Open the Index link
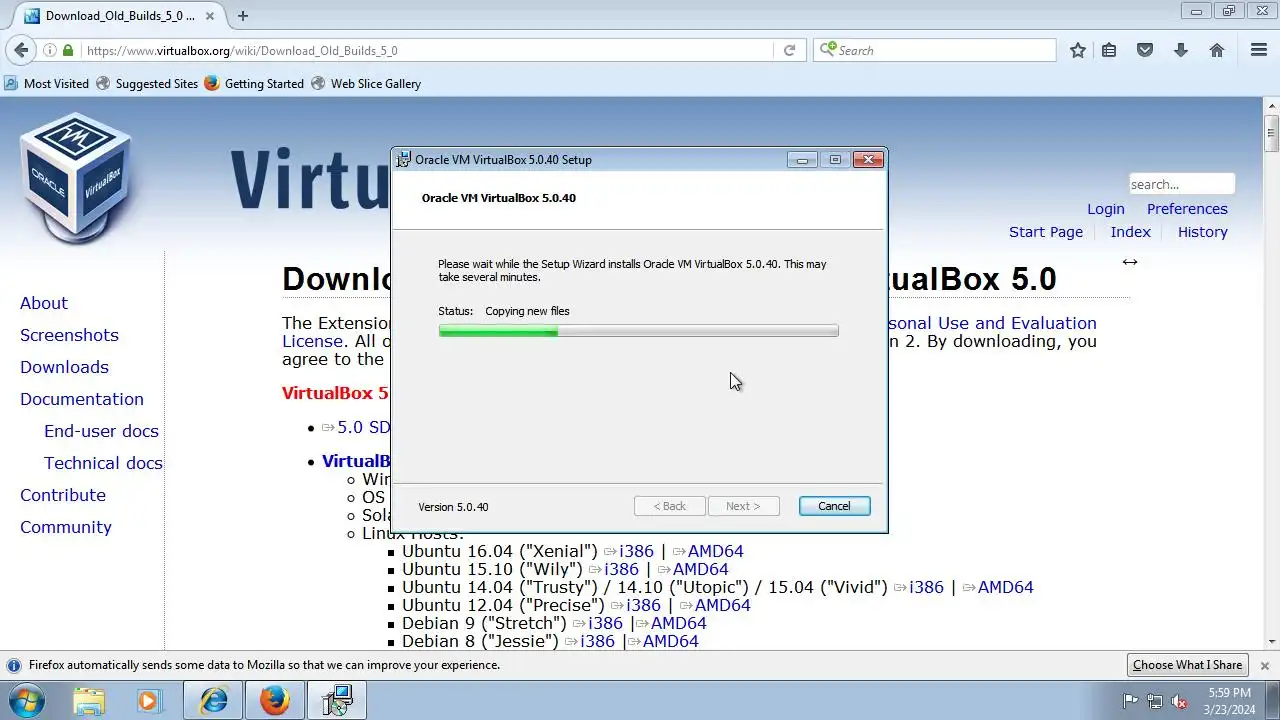 click(1130, 232)
